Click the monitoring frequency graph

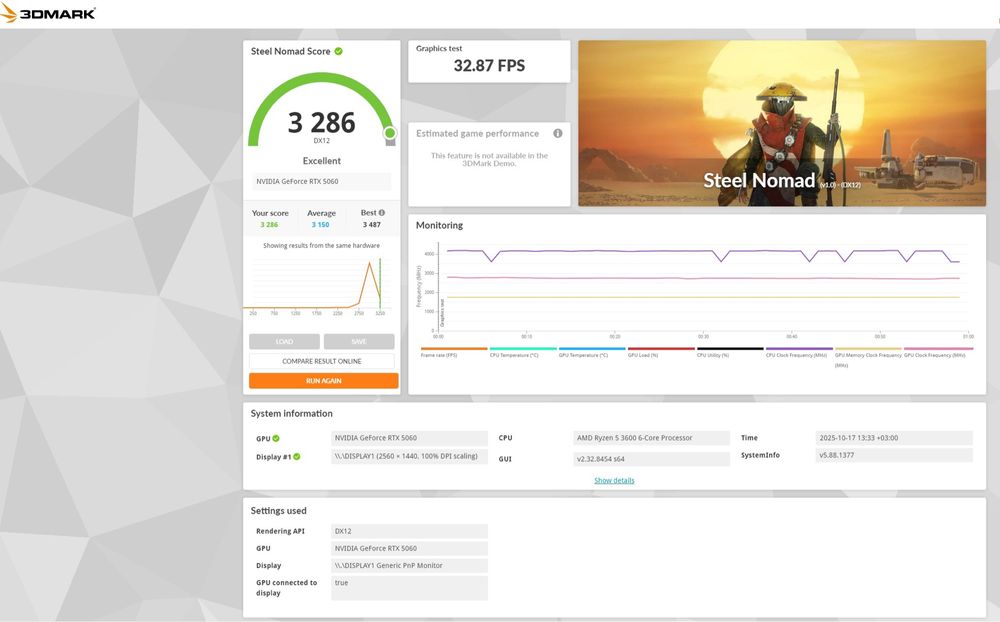(x=695, y=290)
